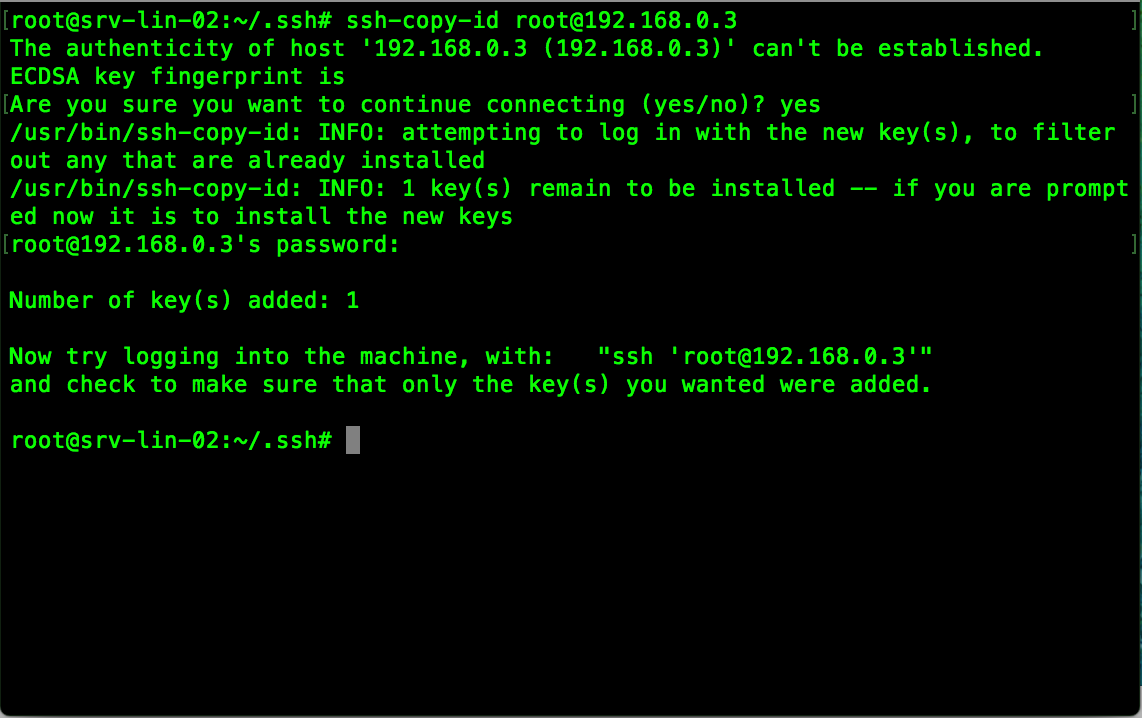This screenshot has width=1142, height=718.
Task: Click the ECDSA key fingerprint line
Action: tap(177, 76)
